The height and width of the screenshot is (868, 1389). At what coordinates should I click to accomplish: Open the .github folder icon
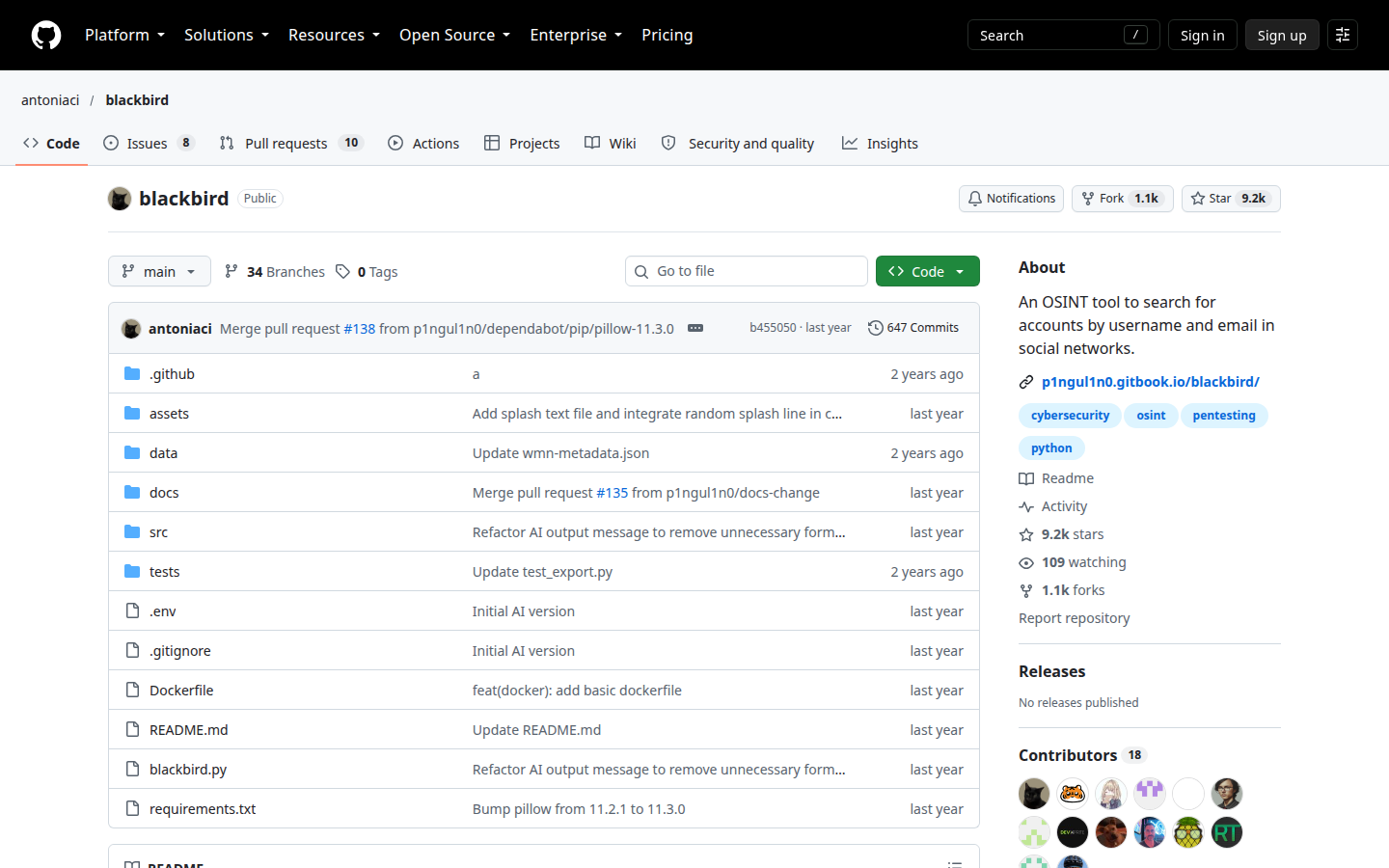point(132,373)
